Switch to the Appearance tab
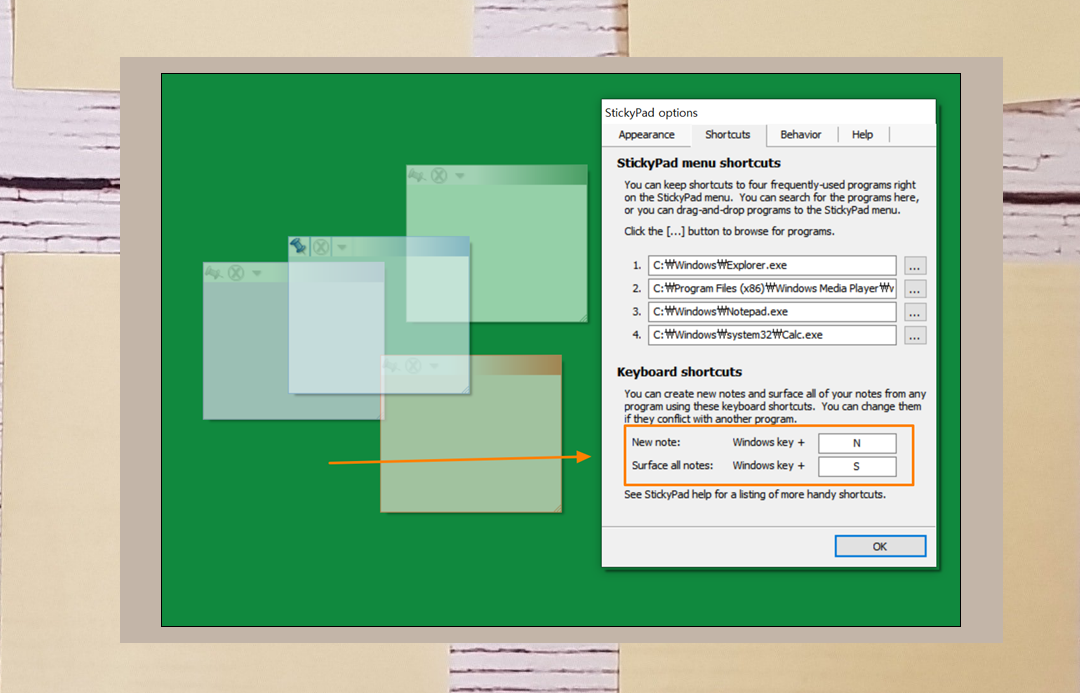This screenshot has height=693, width=1080. tap(646, 134)
